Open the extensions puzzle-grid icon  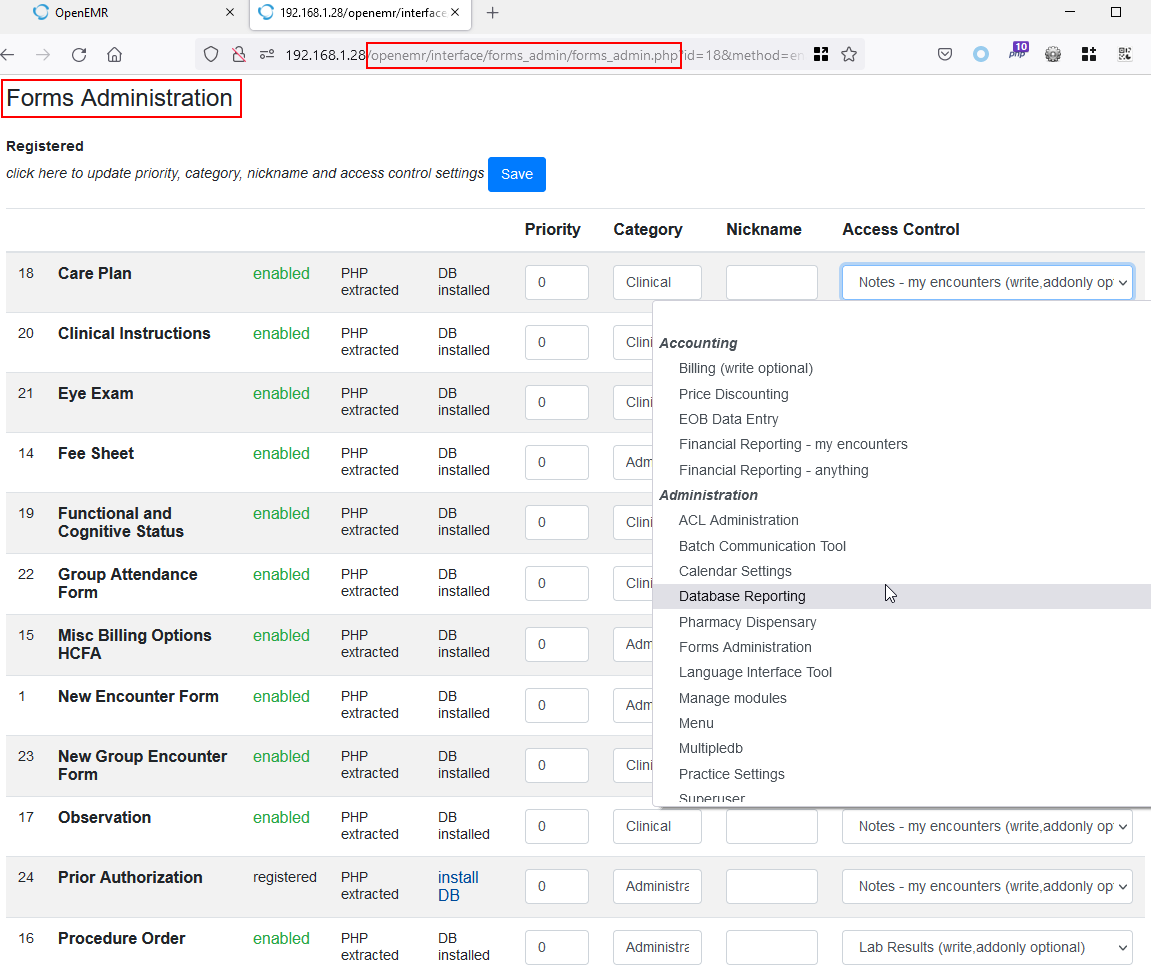coord(1089,54)
